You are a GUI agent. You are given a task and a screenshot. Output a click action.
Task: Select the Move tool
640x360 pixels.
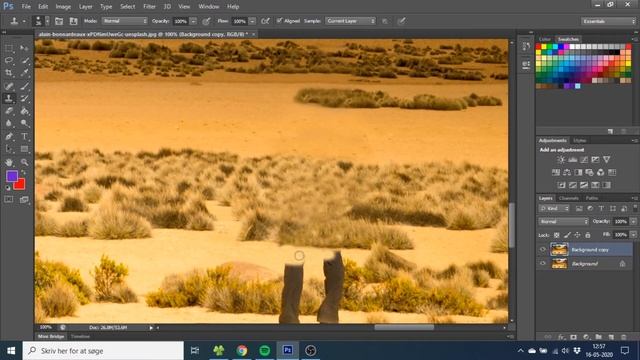pyautogui.click(x=24, y=48)
